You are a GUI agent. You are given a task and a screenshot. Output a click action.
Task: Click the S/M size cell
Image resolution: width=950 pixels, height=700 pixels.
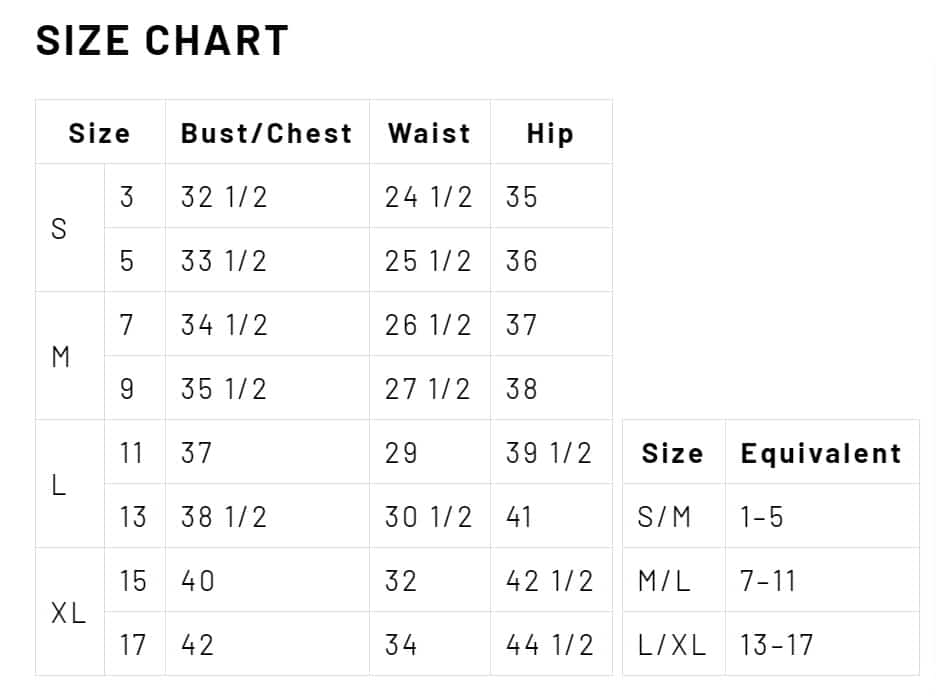pos(664,517)
